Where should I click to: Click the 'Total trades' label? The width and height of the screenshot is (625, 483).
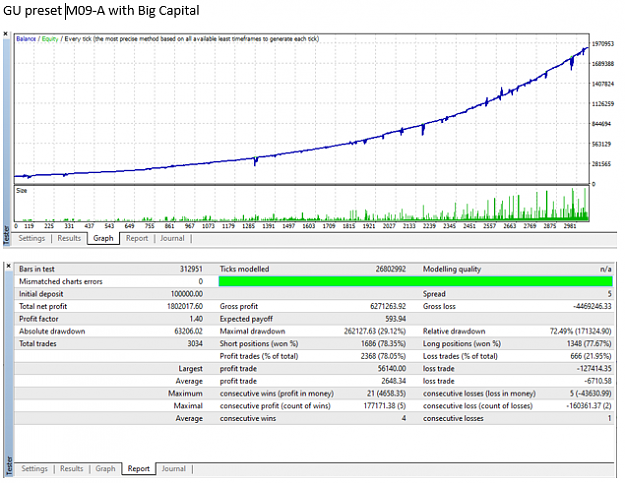(37, 344)
